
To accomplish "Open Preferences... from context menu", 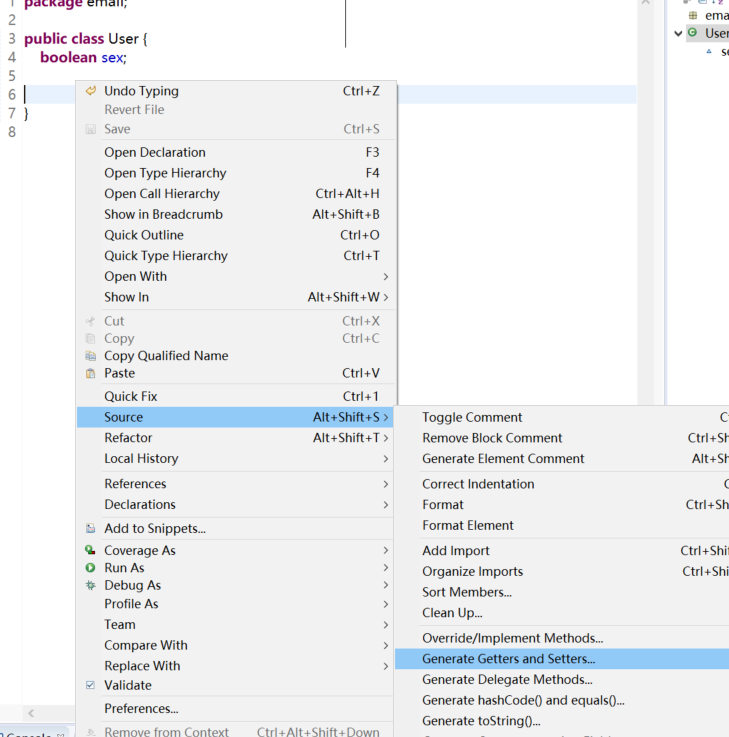I will tap(235, 708).
